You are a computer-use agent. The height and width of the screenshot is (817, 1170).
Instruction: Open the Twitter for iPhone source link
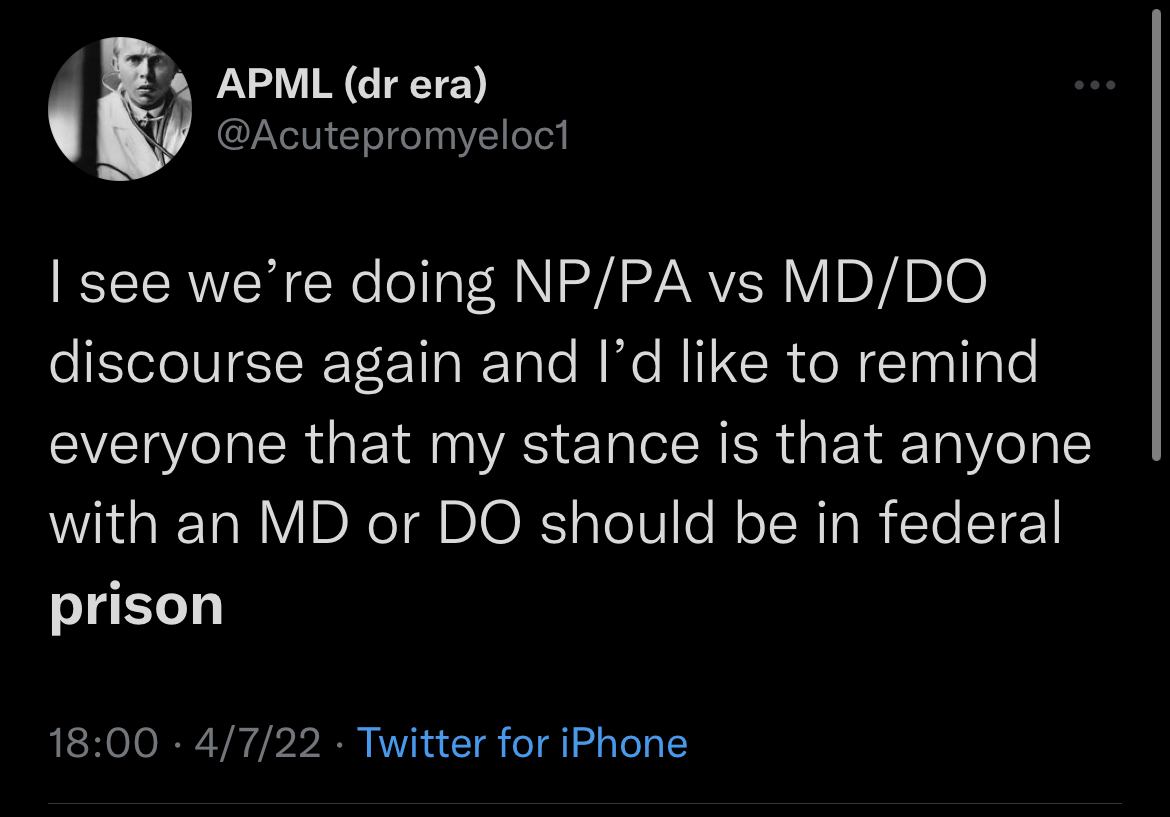click(522, 743)
